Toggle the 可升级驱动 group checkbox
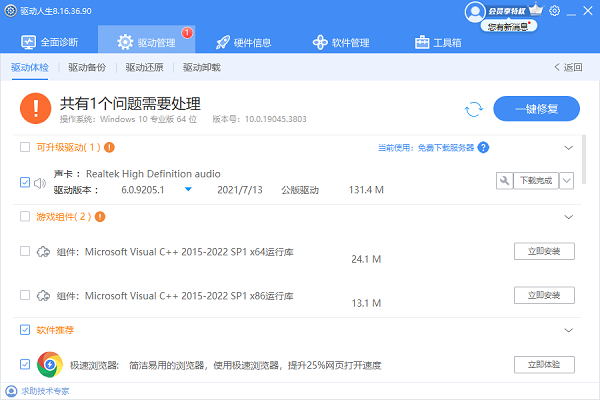The height and width of the screenshot is (400, 600). 25,147
